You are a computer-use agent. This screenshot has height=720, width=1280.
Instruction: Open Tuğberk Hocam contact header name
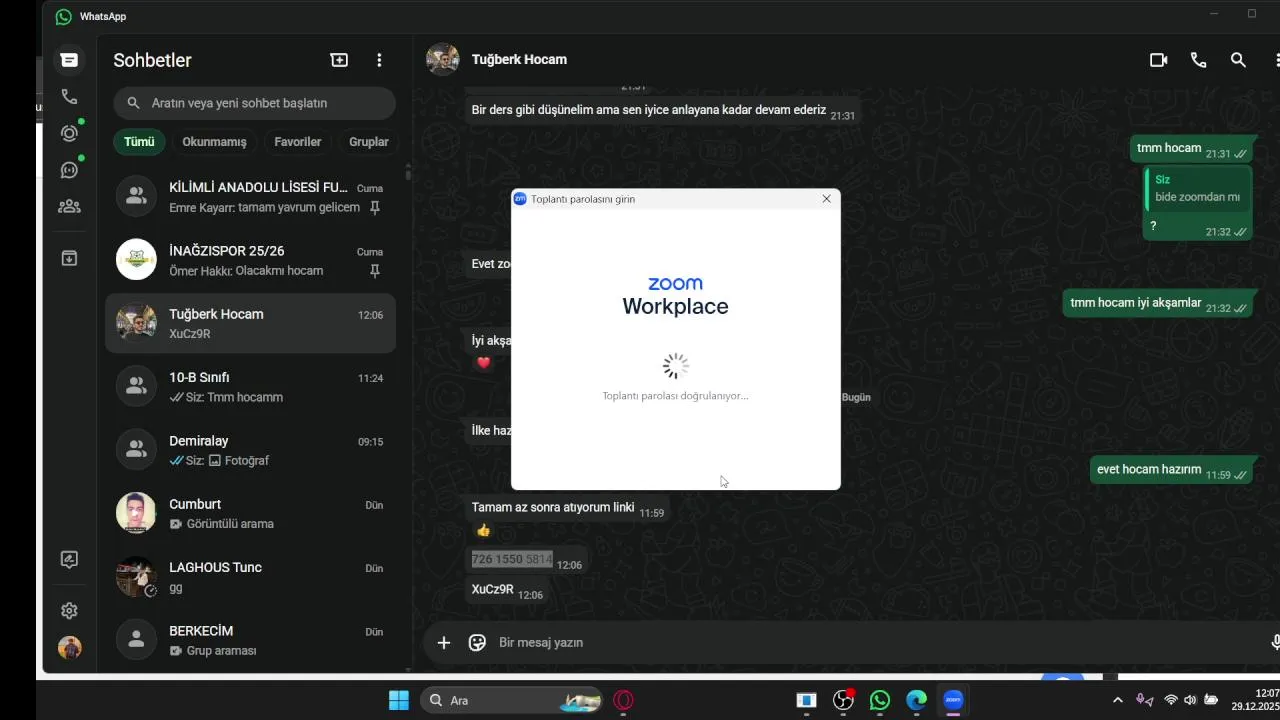[x=519, y=59]
